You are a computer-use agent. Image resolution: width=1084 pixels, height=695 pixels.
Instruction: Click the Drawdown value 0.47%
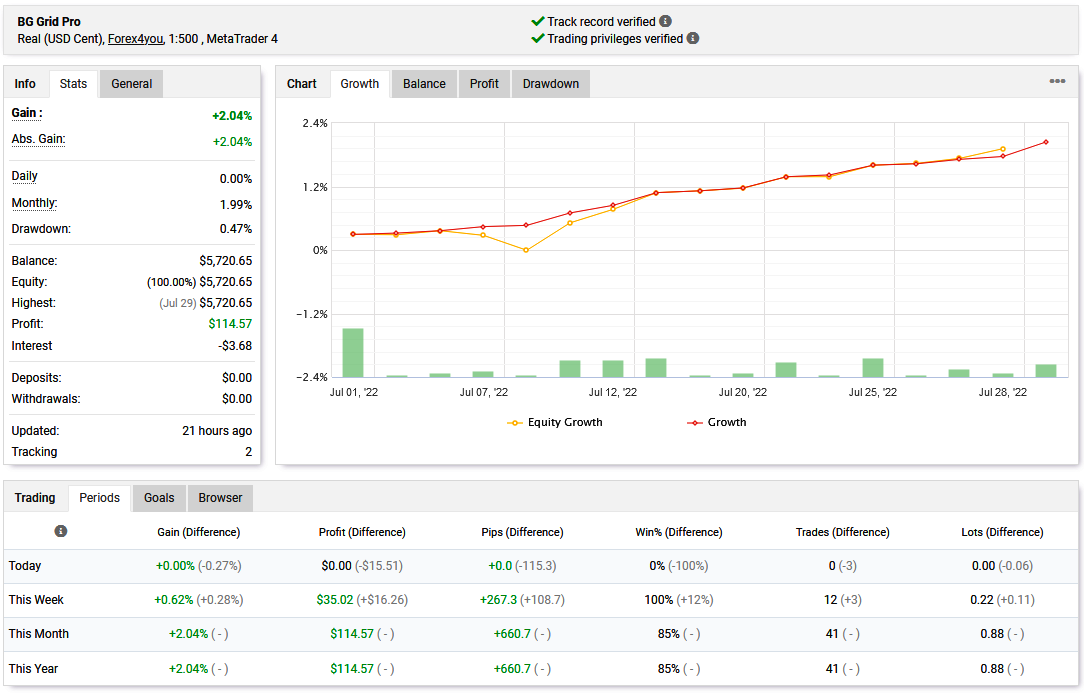click(236, 229)
